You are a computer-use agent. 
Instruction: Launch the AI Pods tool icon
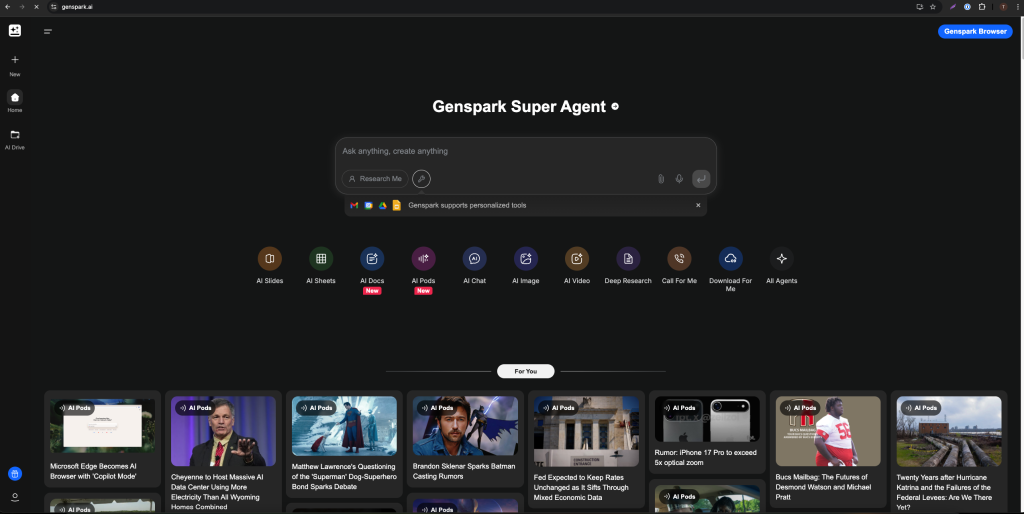423,259
